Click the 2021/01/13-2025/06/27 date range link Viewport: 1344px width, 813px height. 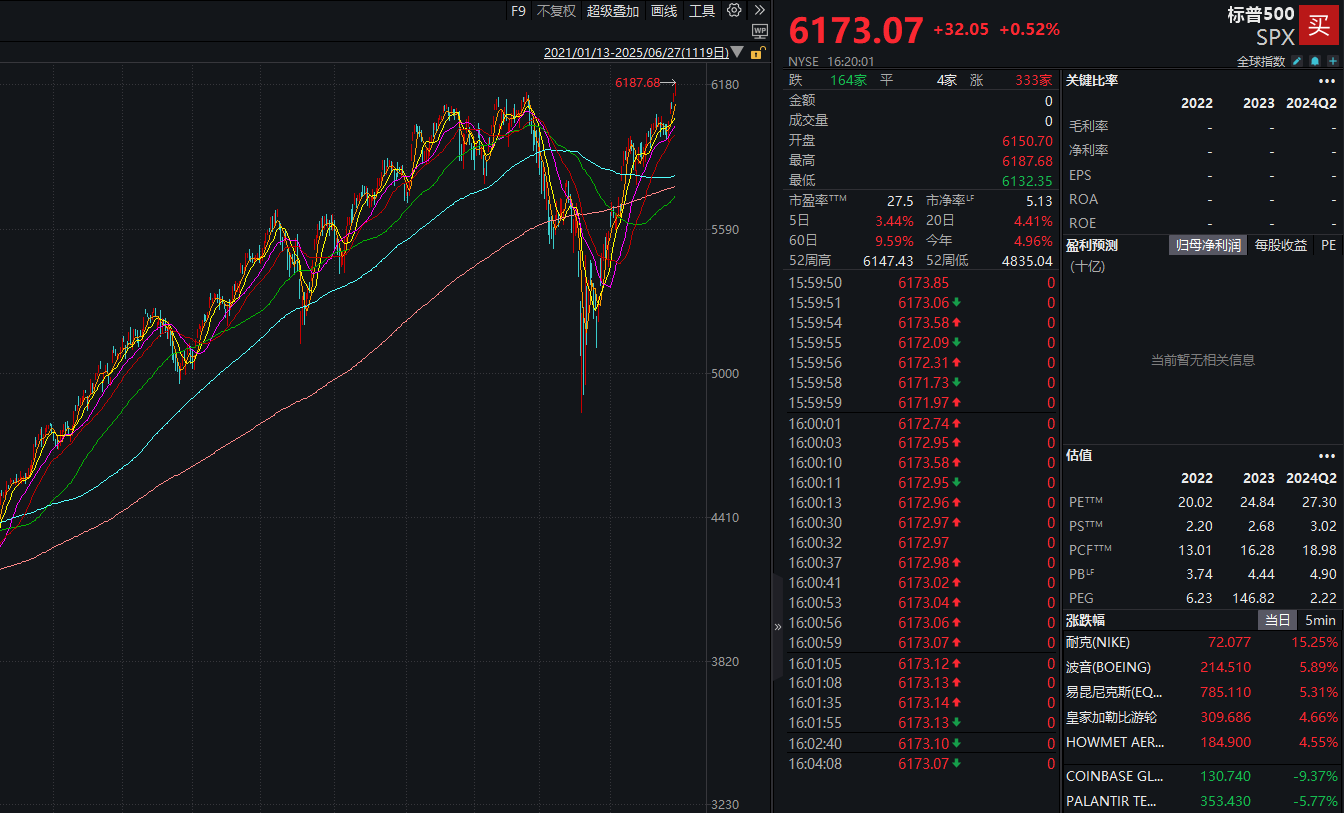[637, 53]
